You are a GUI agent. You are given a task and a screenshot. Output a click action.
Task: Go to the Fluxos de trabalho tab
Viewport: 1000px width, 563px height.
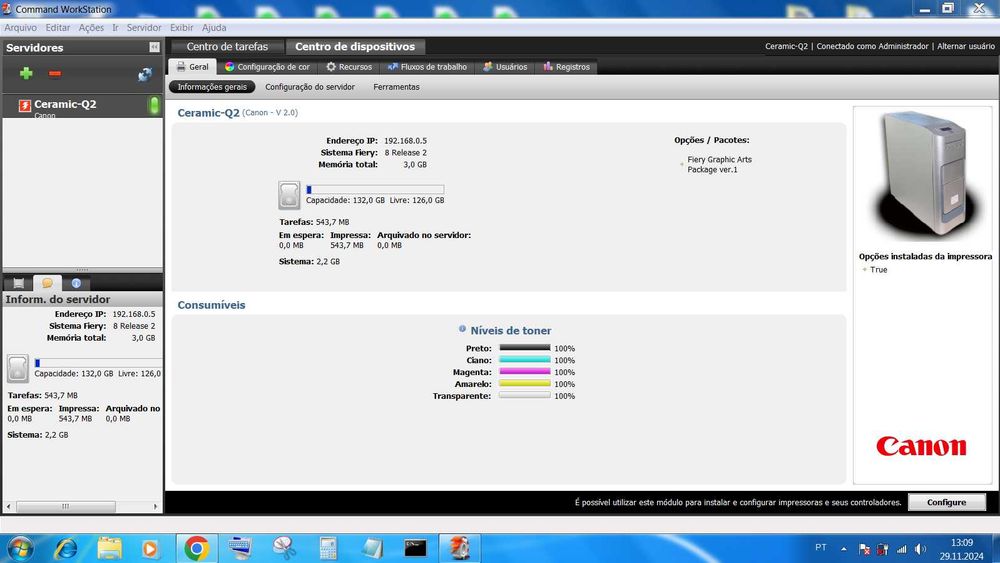(427, 66)
